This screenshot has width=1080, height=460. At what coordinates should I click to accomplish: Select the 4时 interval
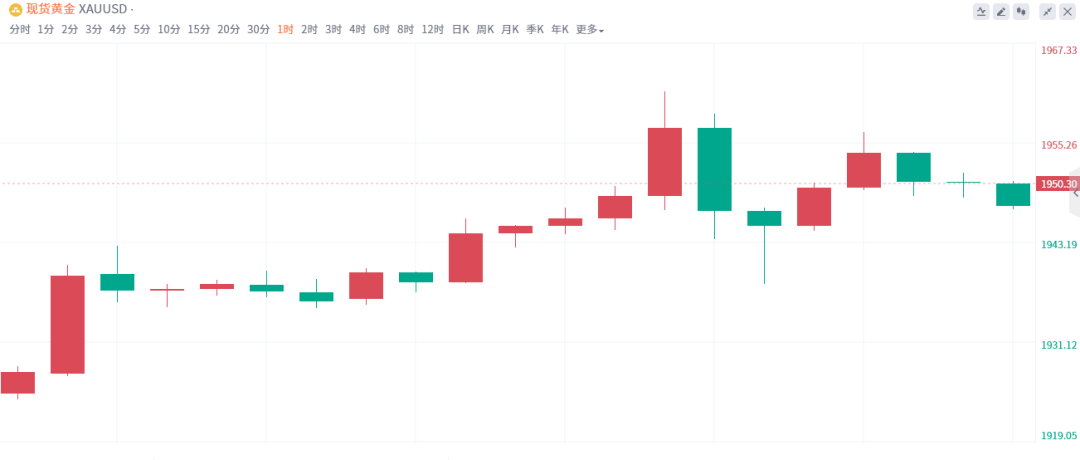pos(357,30)
